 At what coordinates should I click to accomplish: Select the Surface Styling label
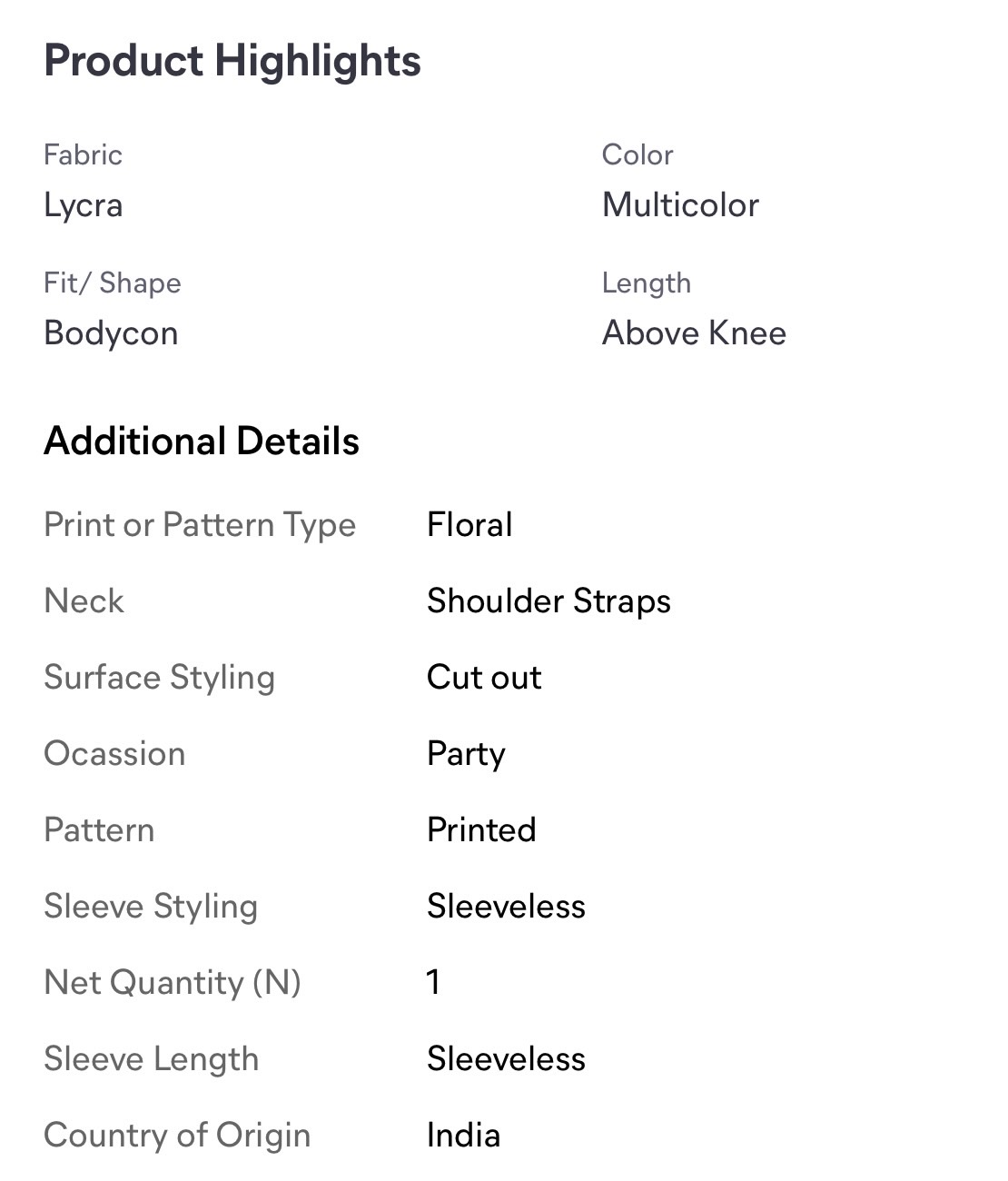click(x=159, y=678)
